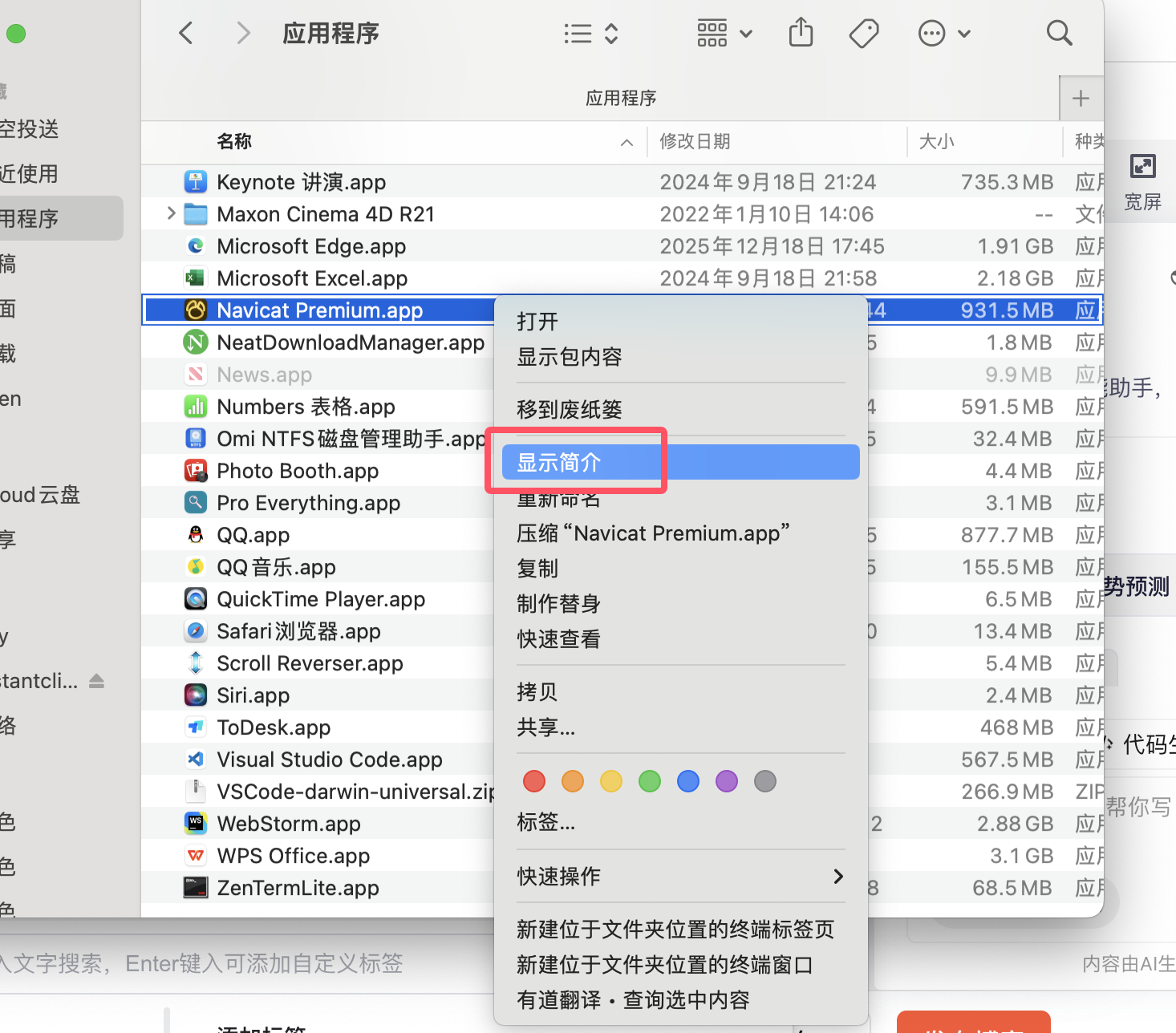The image size is (1176, 1033).
Task: Select the ToDesk.app icon
Action: point(196,727)
